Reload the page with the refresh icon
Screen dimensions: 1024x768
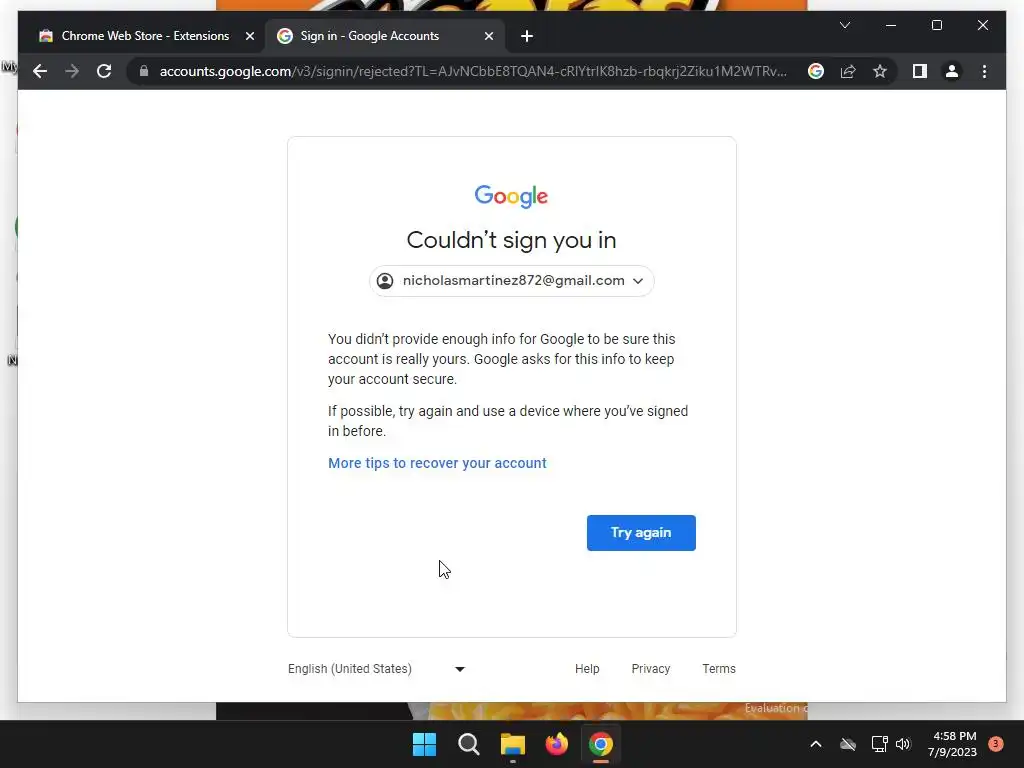(104, 71)
